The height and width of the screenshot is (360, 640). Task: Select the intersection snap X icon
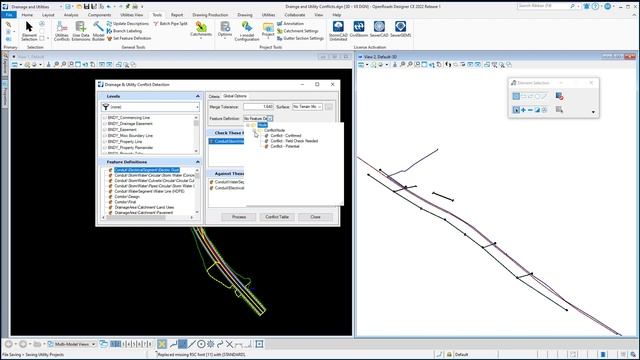229,344
